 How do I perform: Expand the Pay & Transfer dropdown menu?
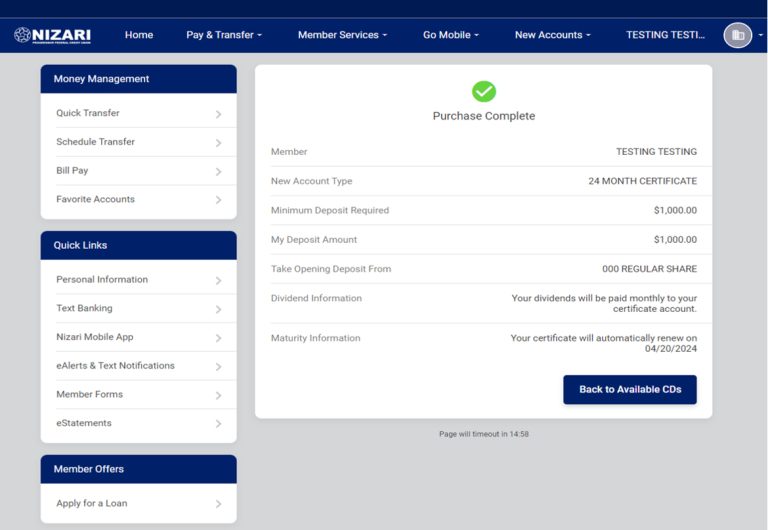224,35
